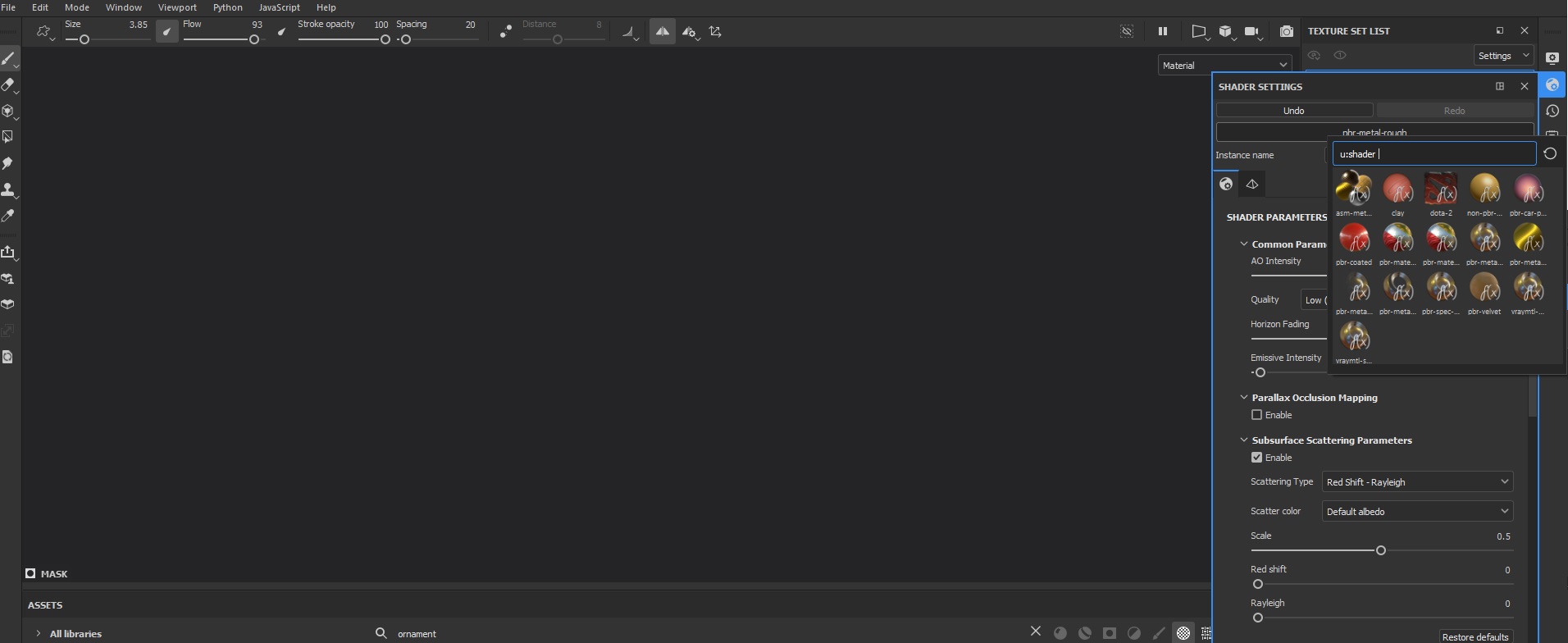Screen dimensions: 1568x643
Task: Select the pbr-velvet shader
Action: tap(1484, 293)
